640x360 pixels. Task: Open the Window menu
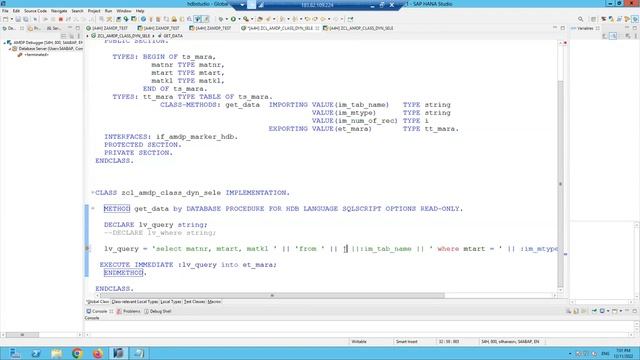click(x=124, y=11)
